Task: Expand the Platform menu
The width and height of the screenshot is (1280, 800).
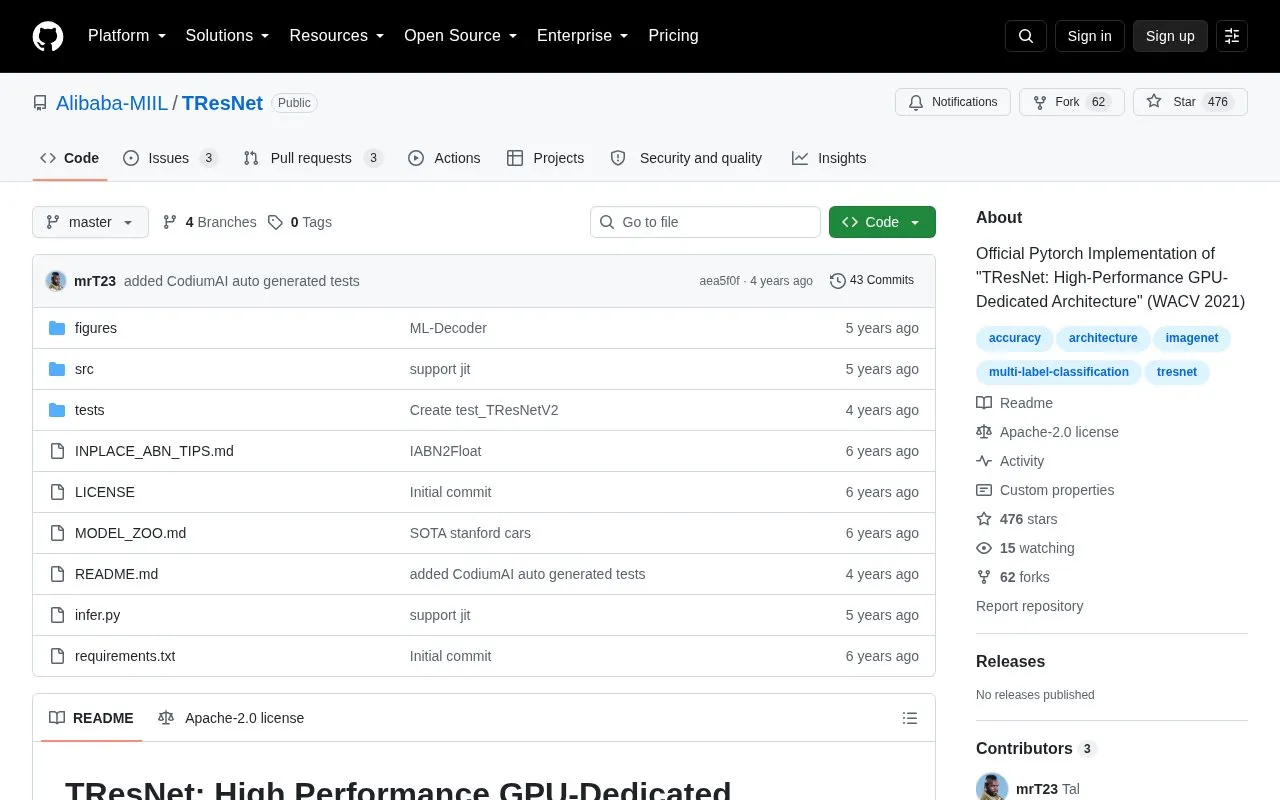Action: tap(127, 36)
